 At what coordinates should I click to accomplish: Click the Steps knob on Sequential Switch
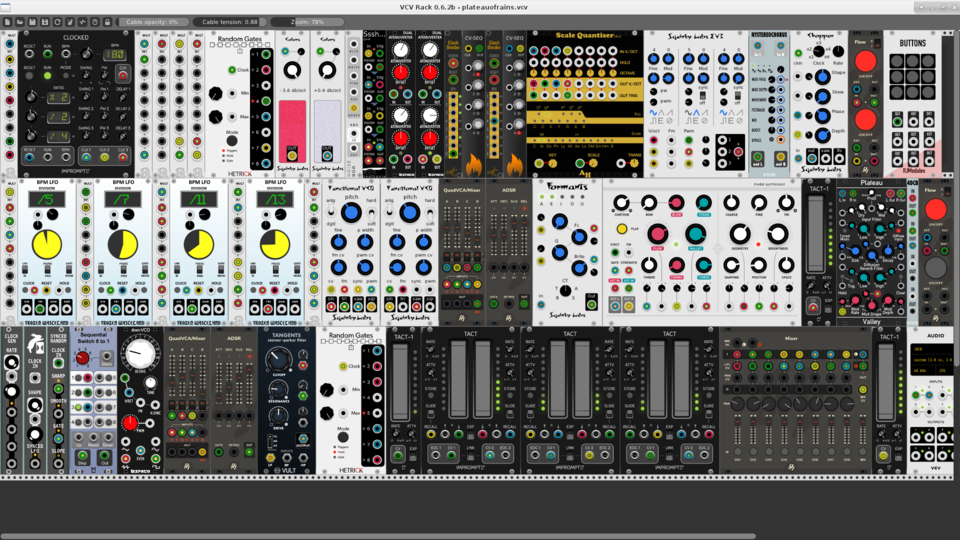coord(83,358)
